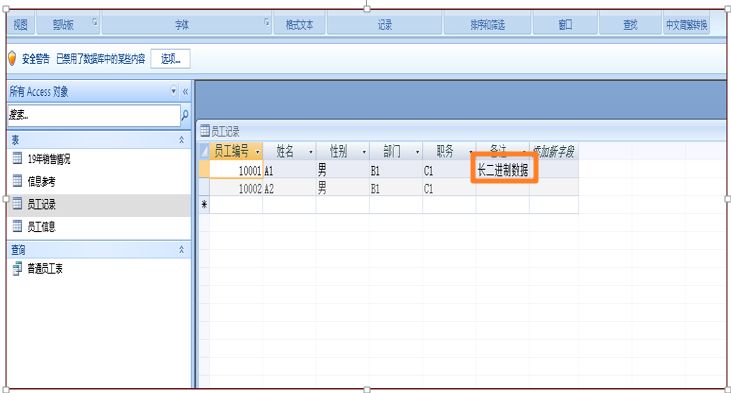
Task: Click the 信息参考 table icon
Action: (x=17, y=181)
